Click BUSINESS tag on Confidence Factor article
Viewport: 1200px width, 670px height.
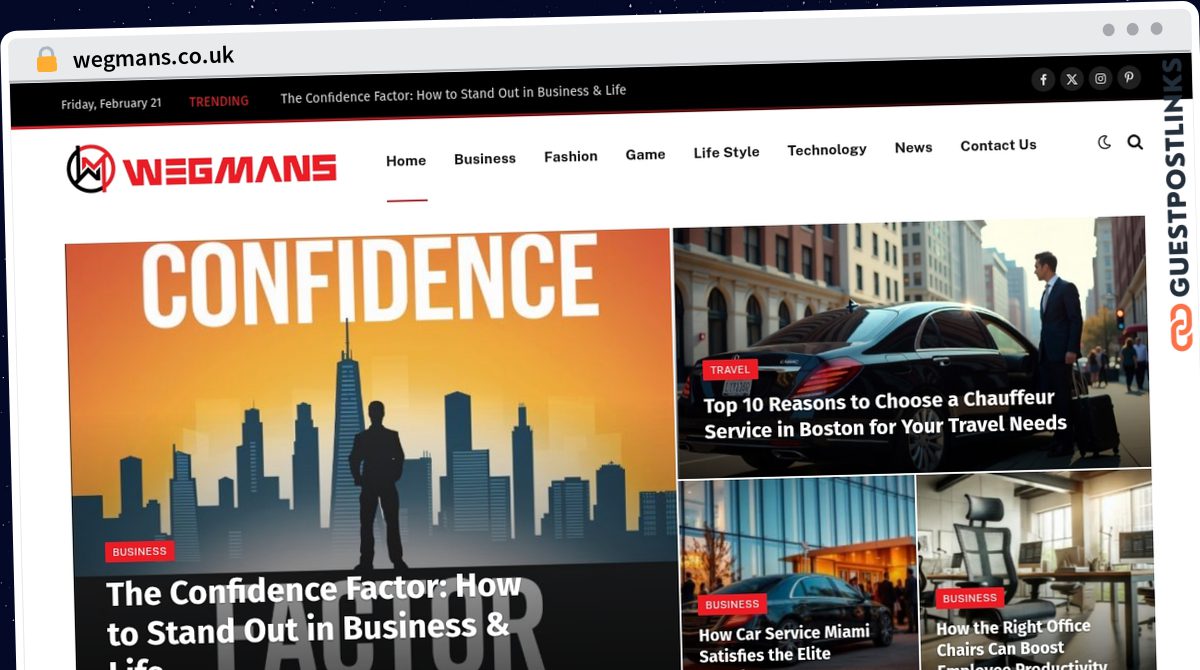[140, 551]
